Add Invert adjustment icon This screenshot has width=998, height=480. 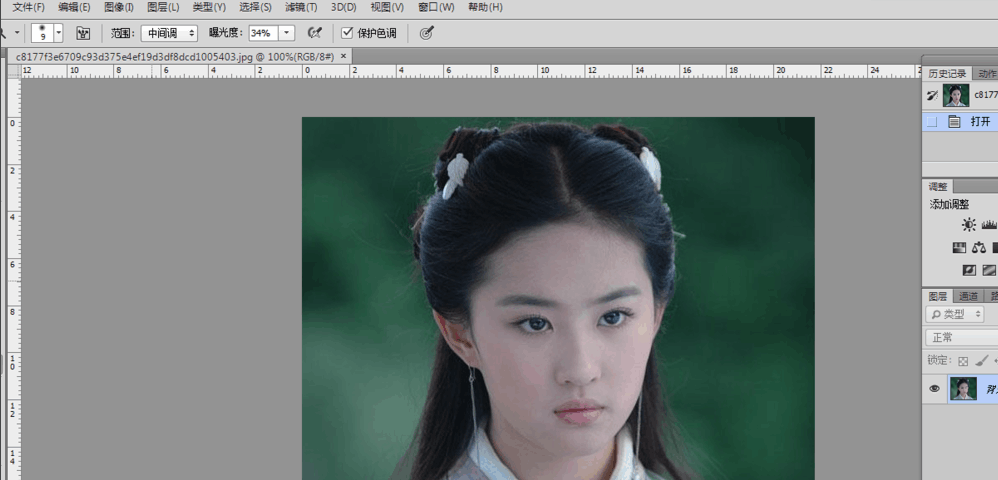(x=969, y=271)
